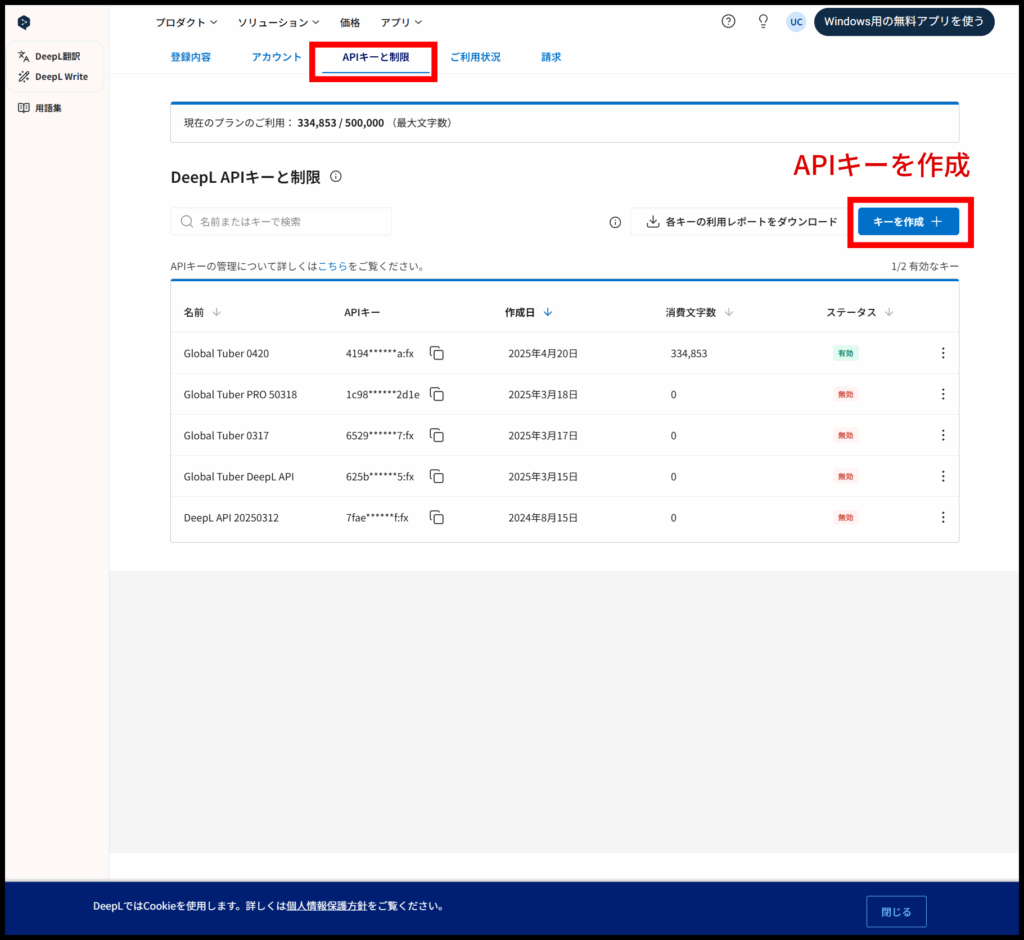
Task: Click the DeepL logo icon
Action: coord(24,22)
